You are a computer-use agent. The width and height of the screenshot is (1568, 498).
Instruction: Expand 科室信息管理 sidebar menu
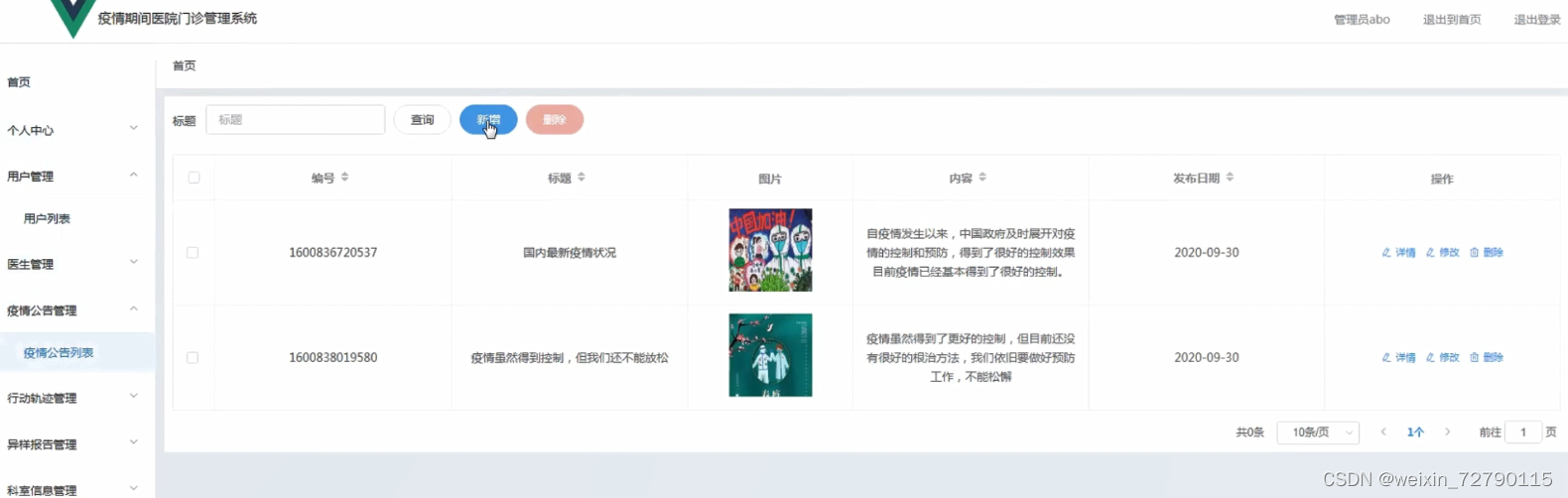(x=77, y=489)
